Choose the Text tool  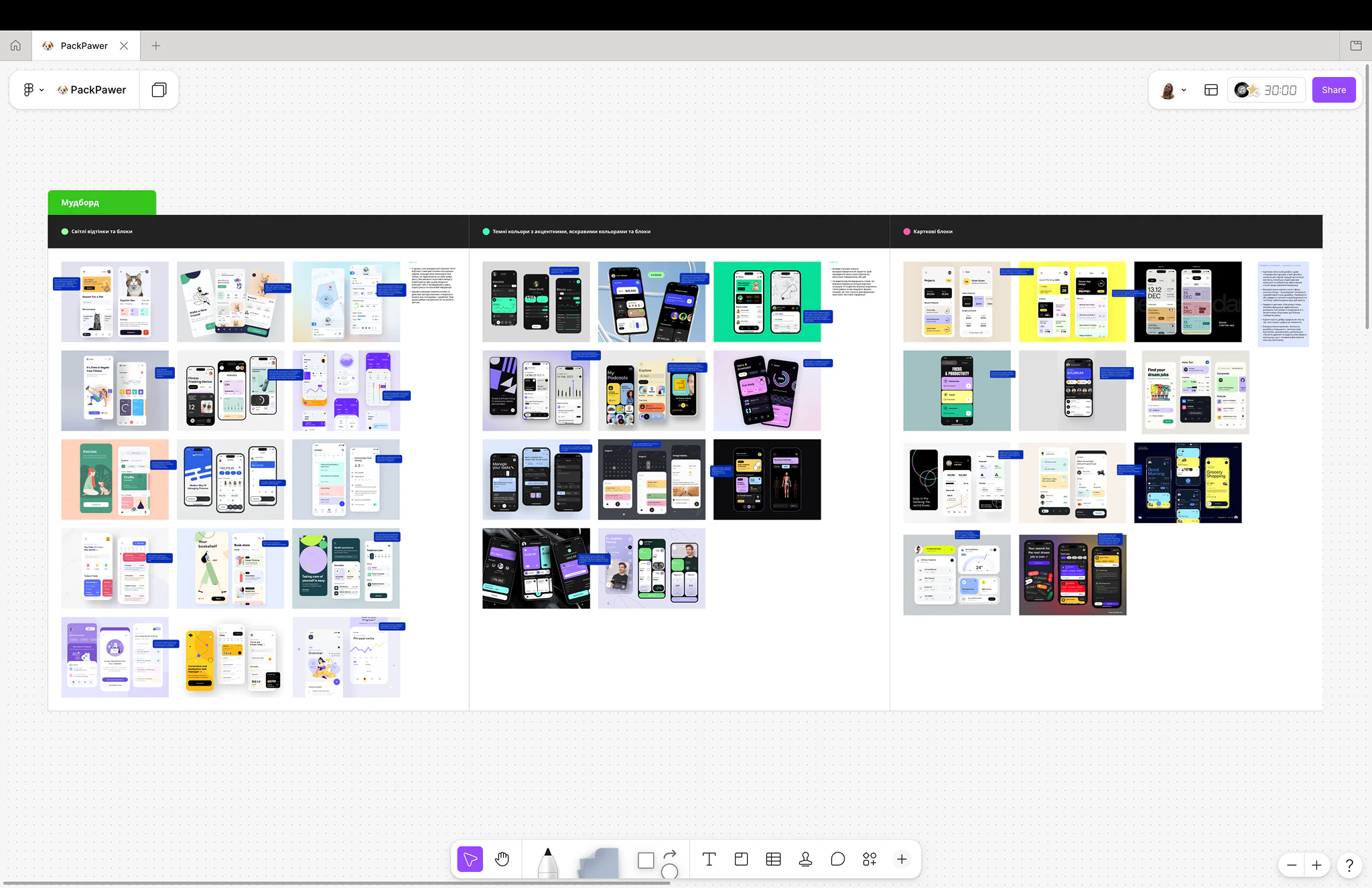point(709,859)
